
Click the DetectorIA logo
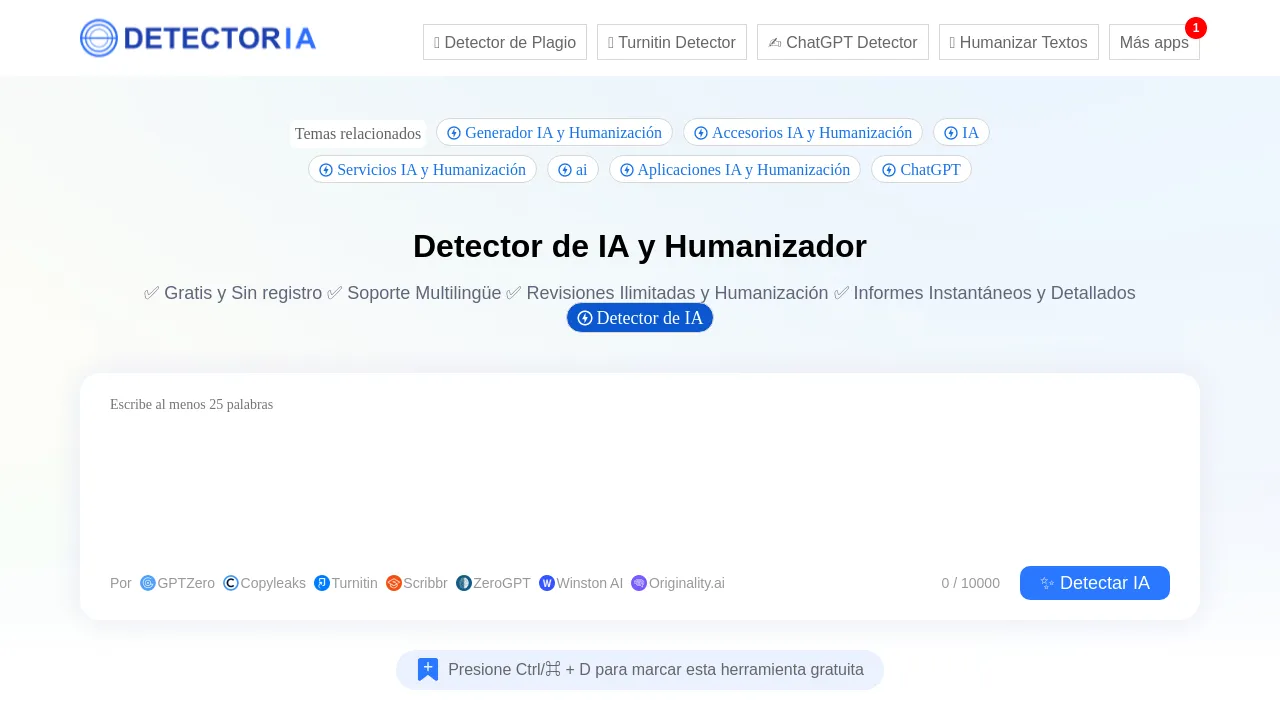198,38
